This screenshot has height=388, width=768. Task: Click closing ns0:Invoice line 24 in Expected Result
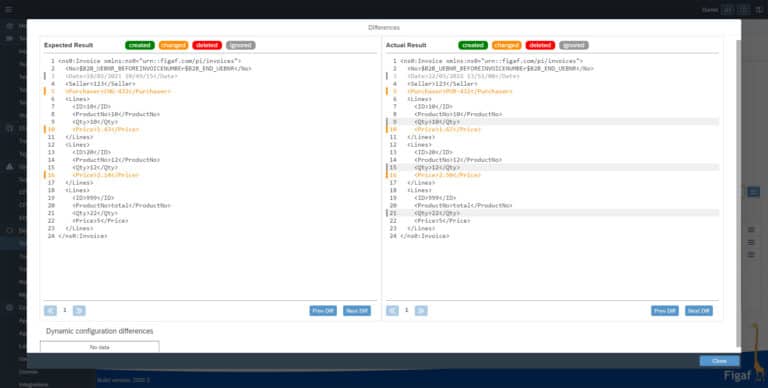point(82,236)
